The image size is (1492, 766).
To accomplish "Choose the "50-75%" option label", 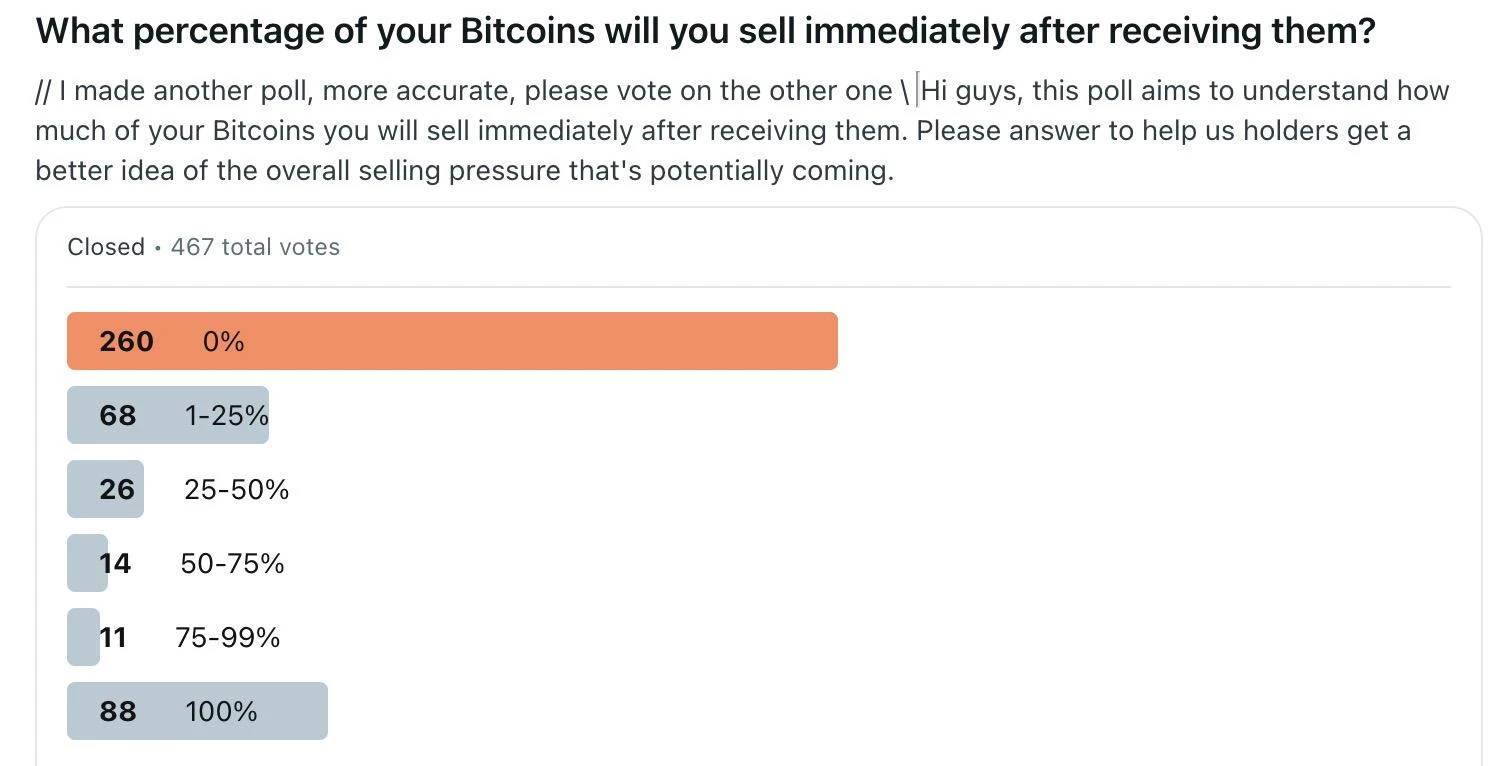I will 232,563.
